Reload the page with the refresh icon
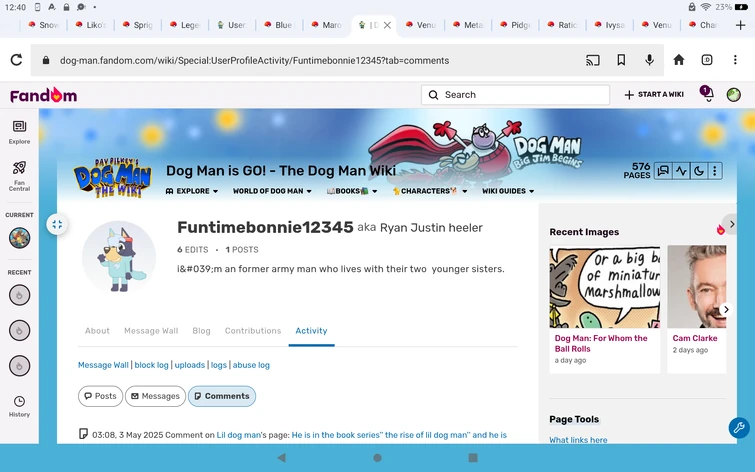 [x=16, y=60]
